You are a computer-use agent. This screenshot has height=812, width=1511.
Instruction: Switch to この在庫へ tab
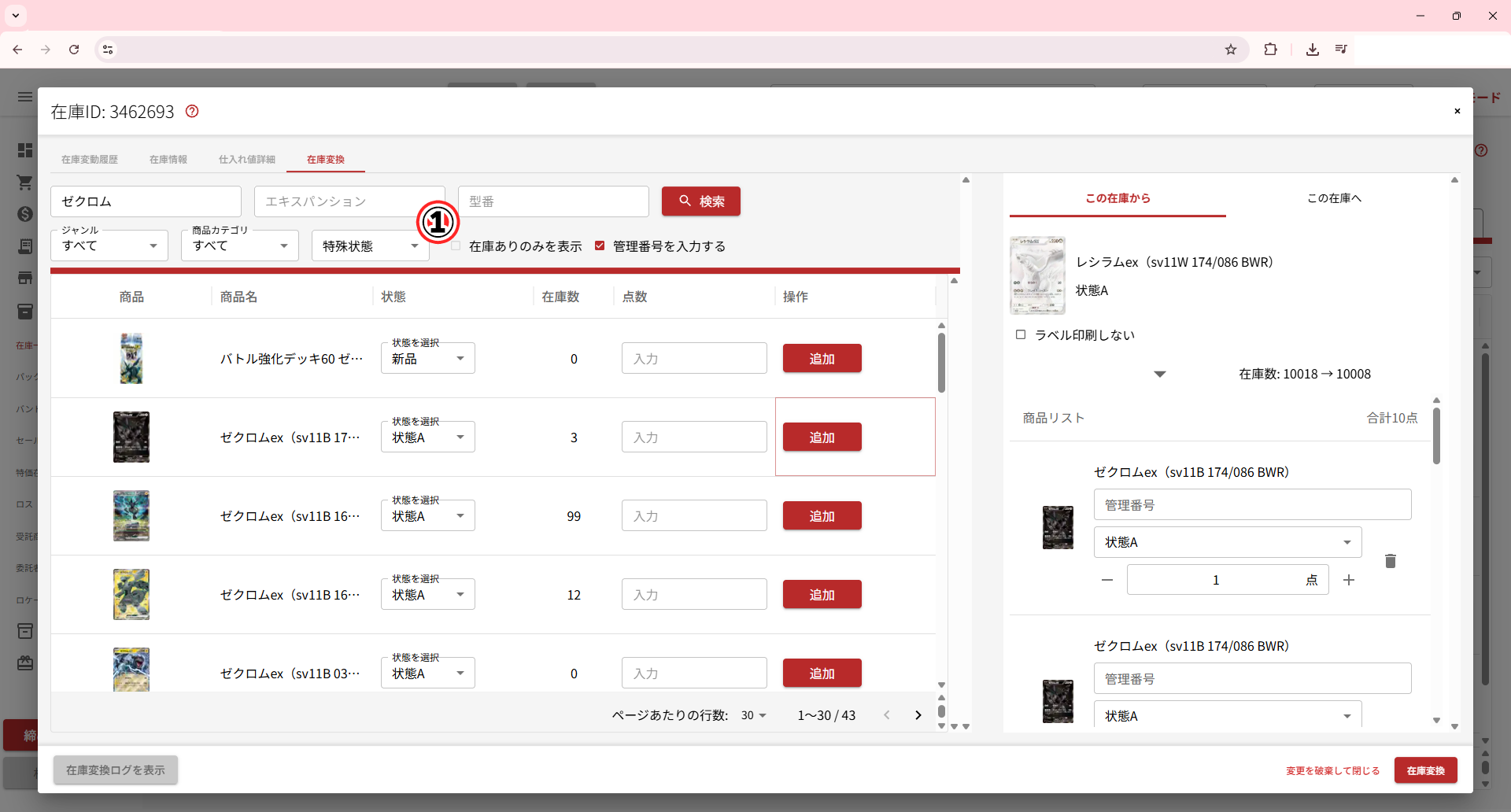click(x=1333, y=198)
